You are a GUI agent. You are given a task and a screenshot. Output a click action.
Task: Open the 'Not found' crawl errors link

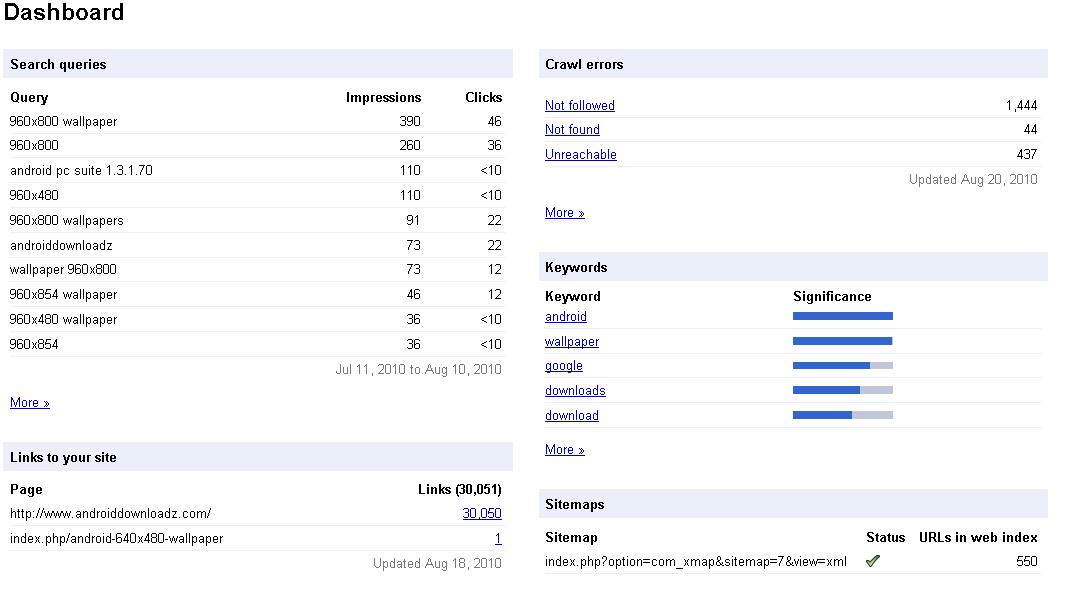(x=572, y=130)
